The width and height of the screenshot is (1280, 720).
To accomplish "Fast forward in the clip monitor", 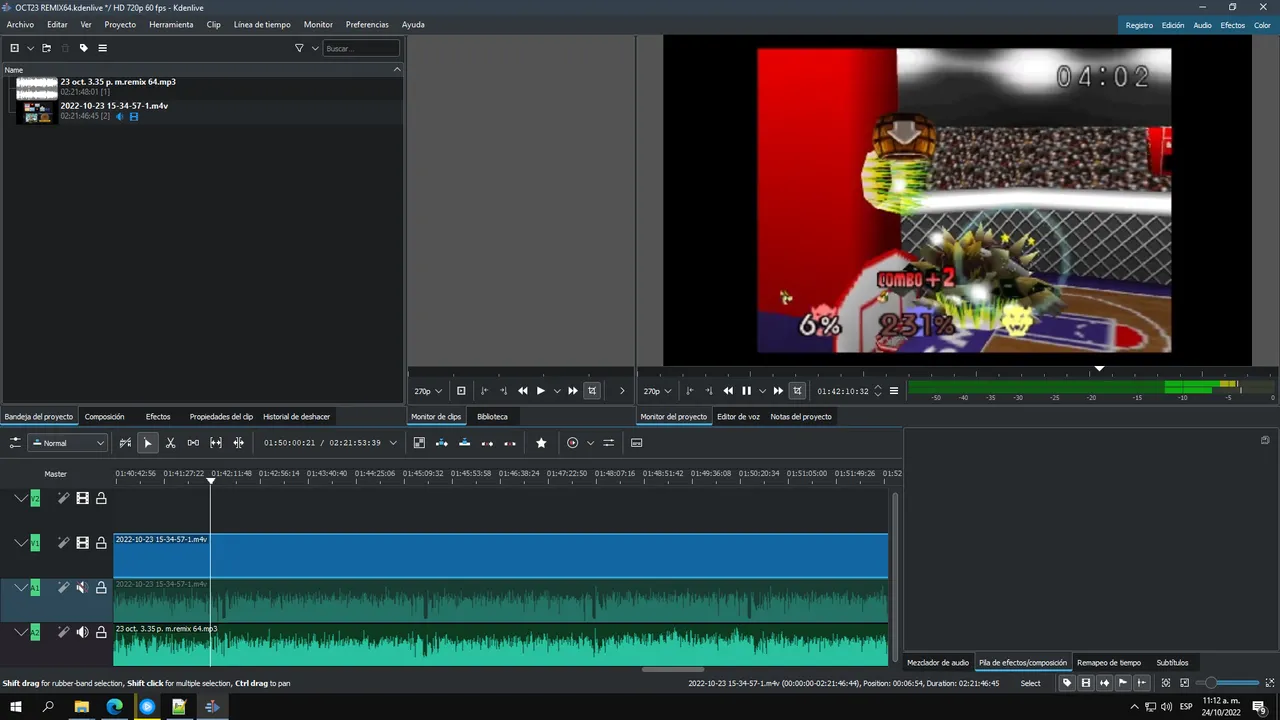I will (x=573, y=391).
